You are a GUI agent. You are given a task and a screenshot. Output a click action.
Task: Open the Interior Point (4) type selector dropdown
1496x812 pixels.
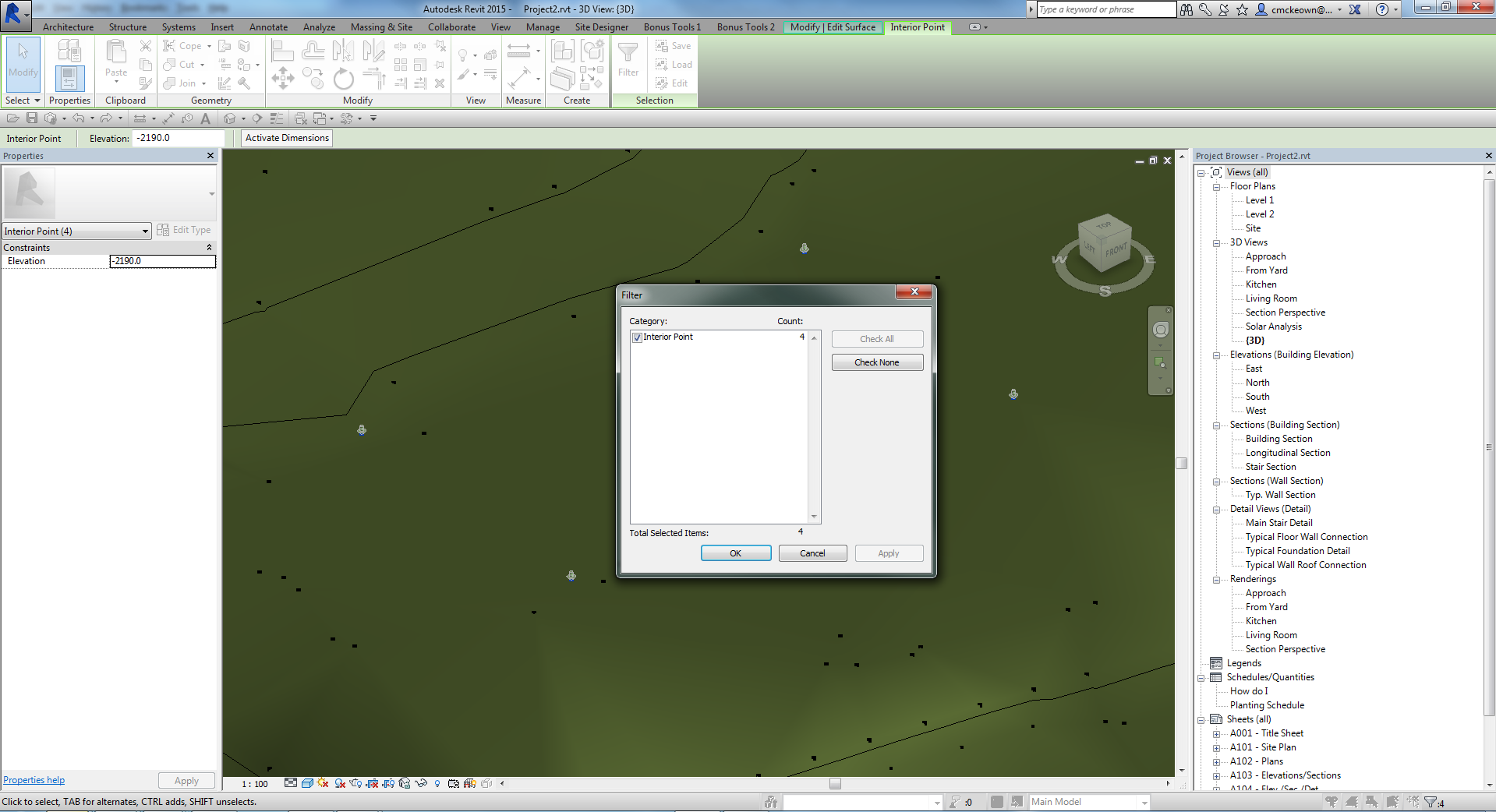[143, 231]
